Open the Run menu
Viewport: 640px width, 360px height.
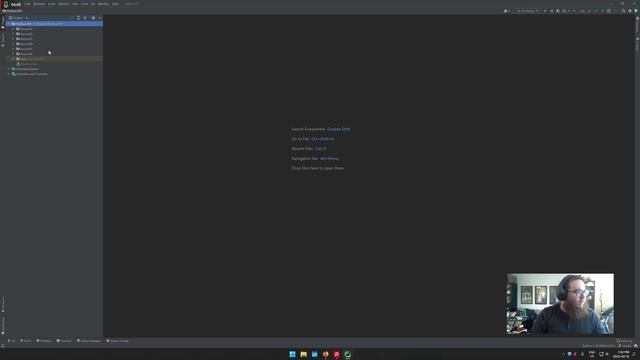click(75, 4)
